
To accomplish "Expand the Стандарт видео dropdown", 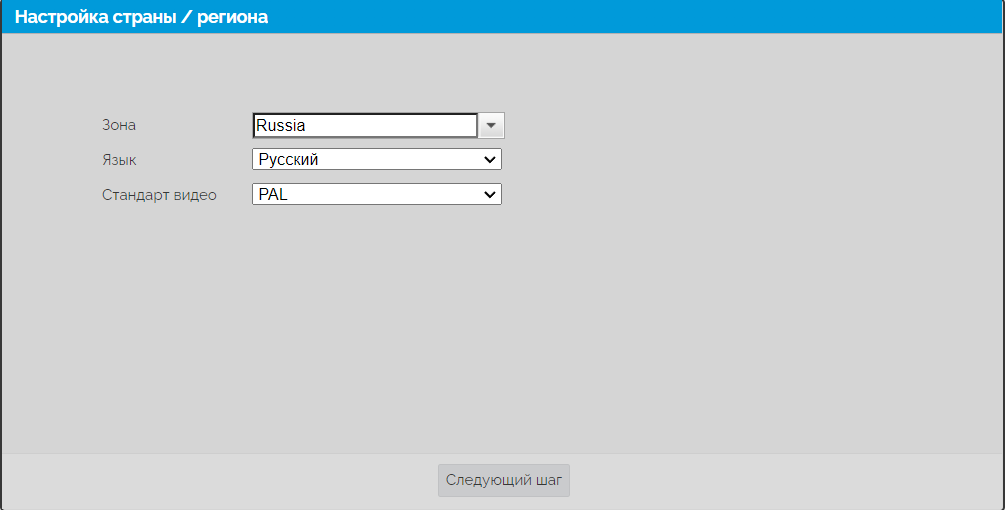I will tap(376, 194).
